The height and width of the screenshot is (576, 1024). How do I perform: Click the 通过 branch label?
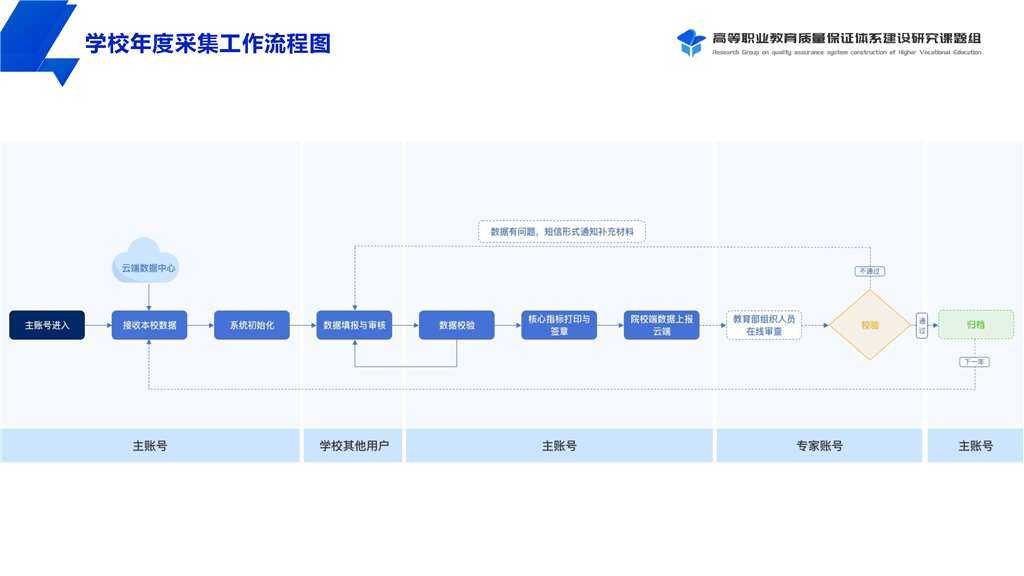click(x=922, y=325)
